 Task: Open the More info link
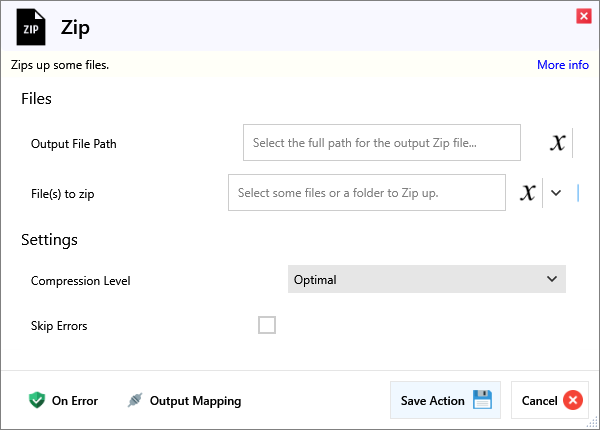click(562, 65)
